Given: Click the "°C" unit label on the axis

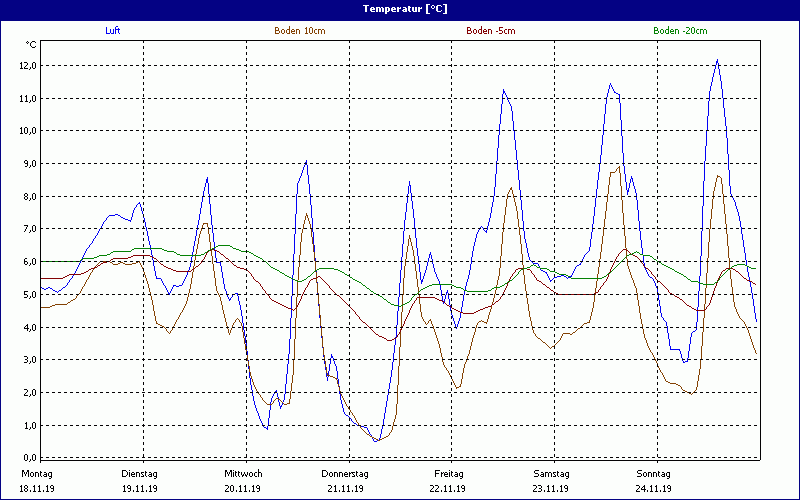Looking at the screenshot, I should (31, 45).
